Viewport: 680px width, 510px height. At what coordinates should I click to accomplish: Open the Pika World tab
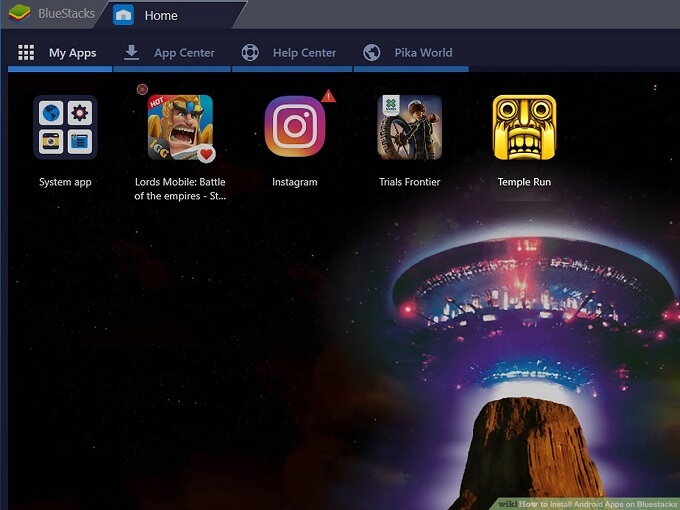pyautogui.click(x=411, y=53)
